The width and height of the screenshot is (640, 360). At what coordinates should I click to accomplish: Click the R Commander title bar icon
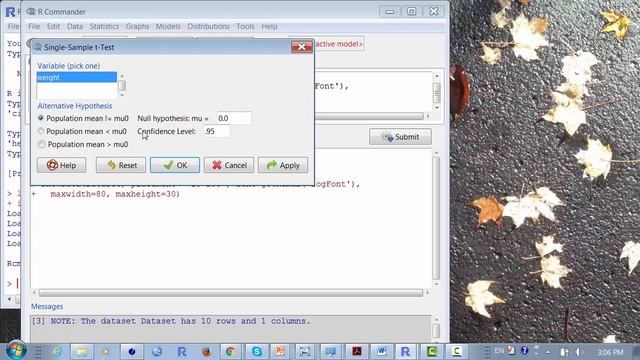[x=31, y=11]
